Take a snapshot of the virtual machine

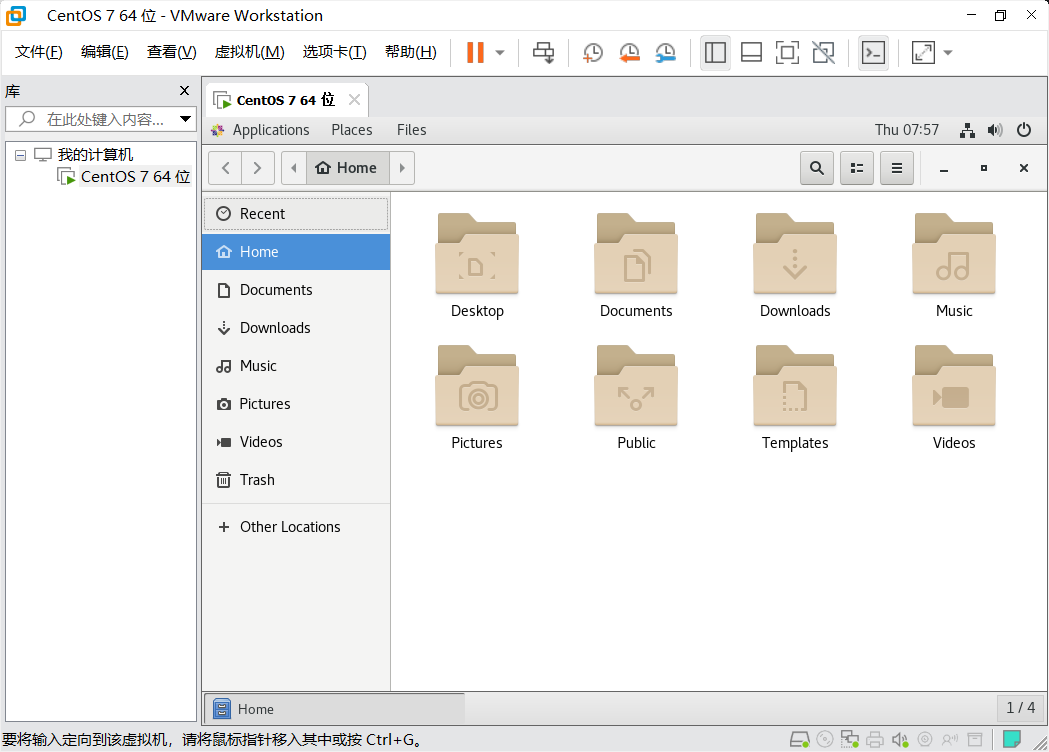click(593, 52)
